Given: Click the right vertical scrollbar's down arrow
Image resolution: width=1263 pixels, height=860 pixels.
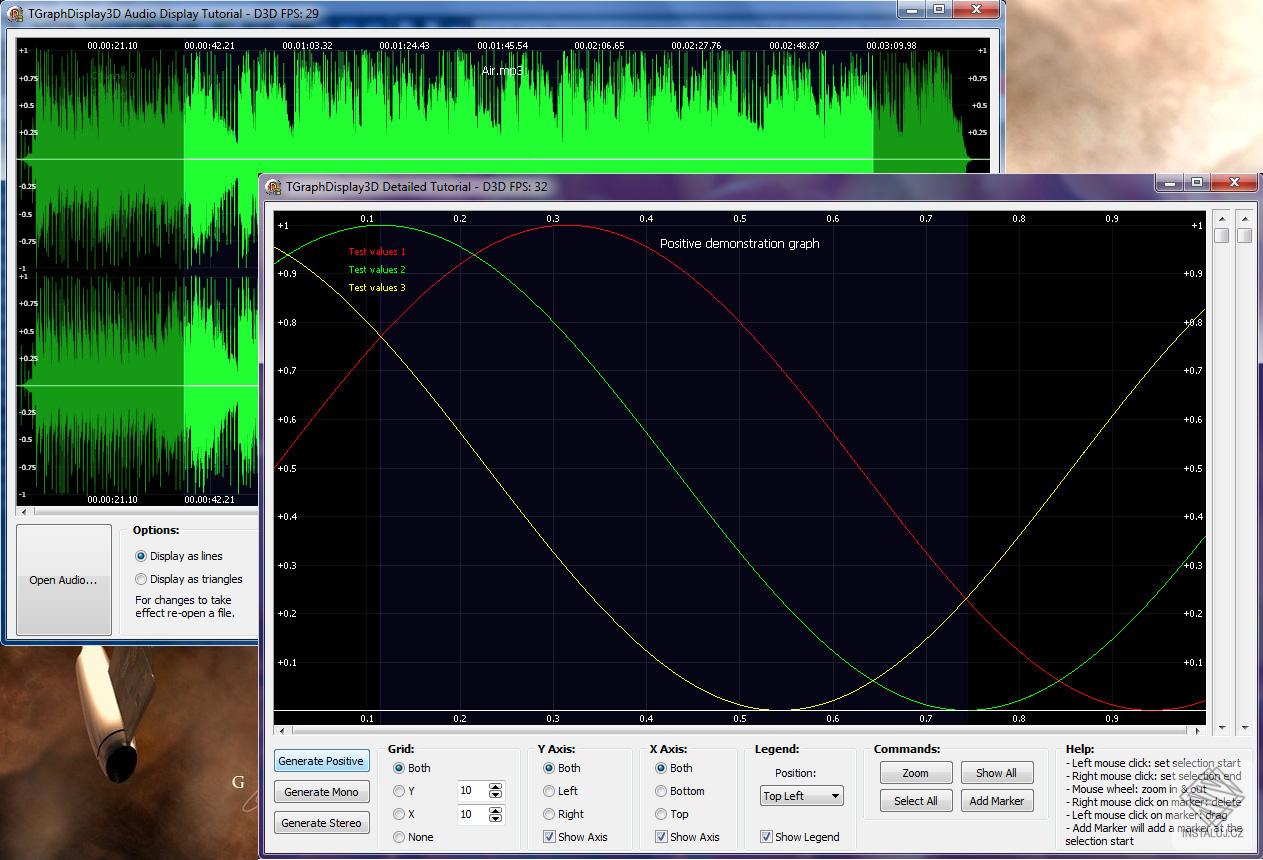Looking at the screenshot, I should pyautogui.click(x=1244, y=729).
